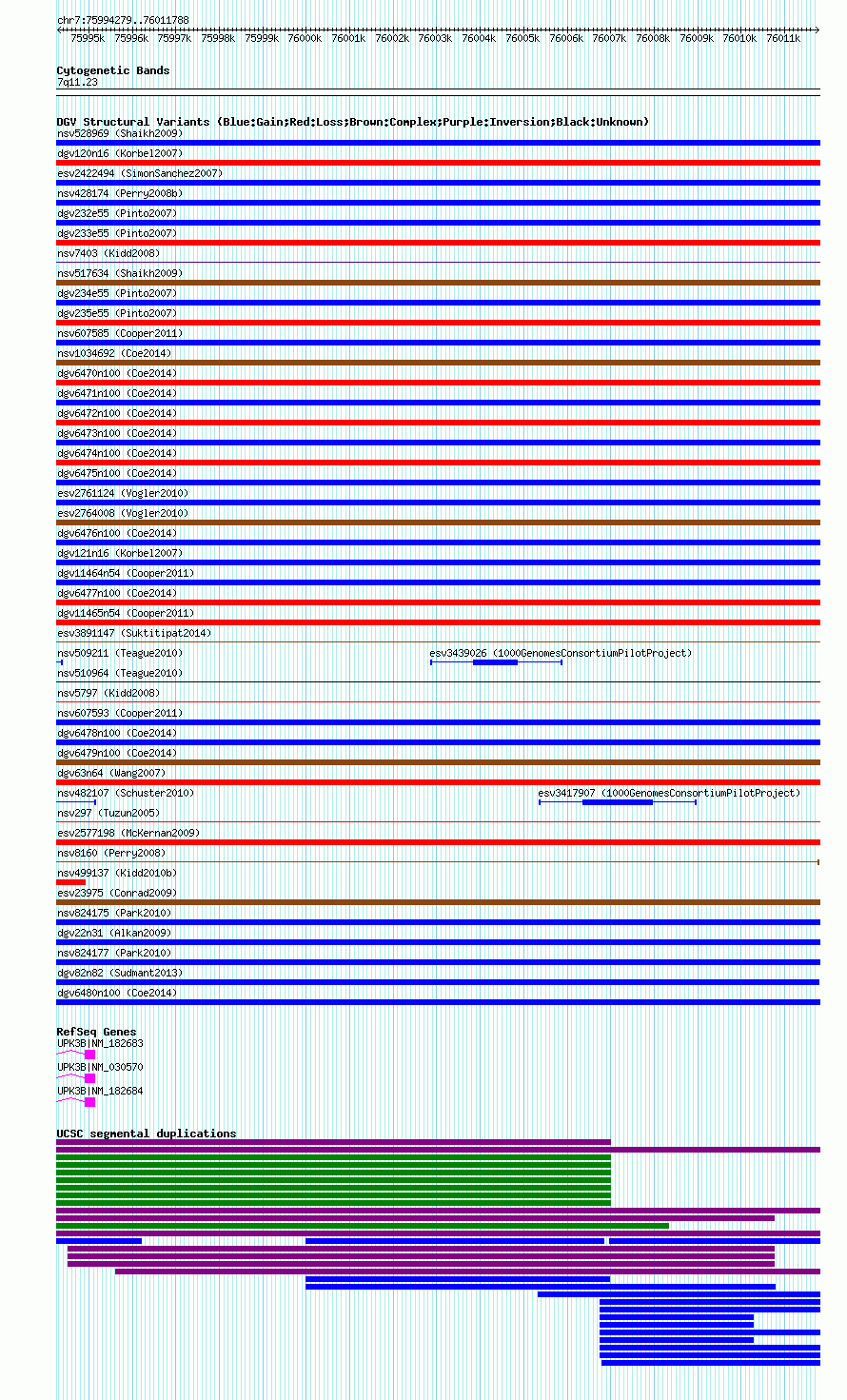The height and width of the screenshot is (1400, 847).
Task: Open nsv5797 (Kidd2008) label
Action: click(108, 693)
